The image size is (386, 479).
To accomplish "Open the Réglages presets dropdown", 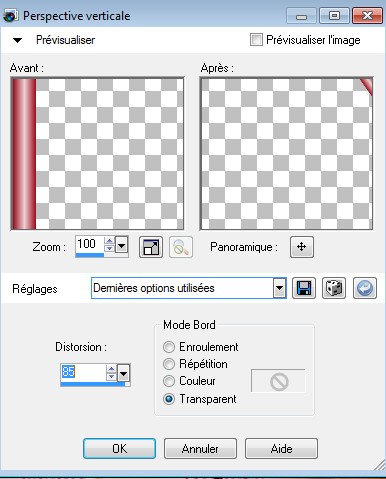I will coord(279,288).
